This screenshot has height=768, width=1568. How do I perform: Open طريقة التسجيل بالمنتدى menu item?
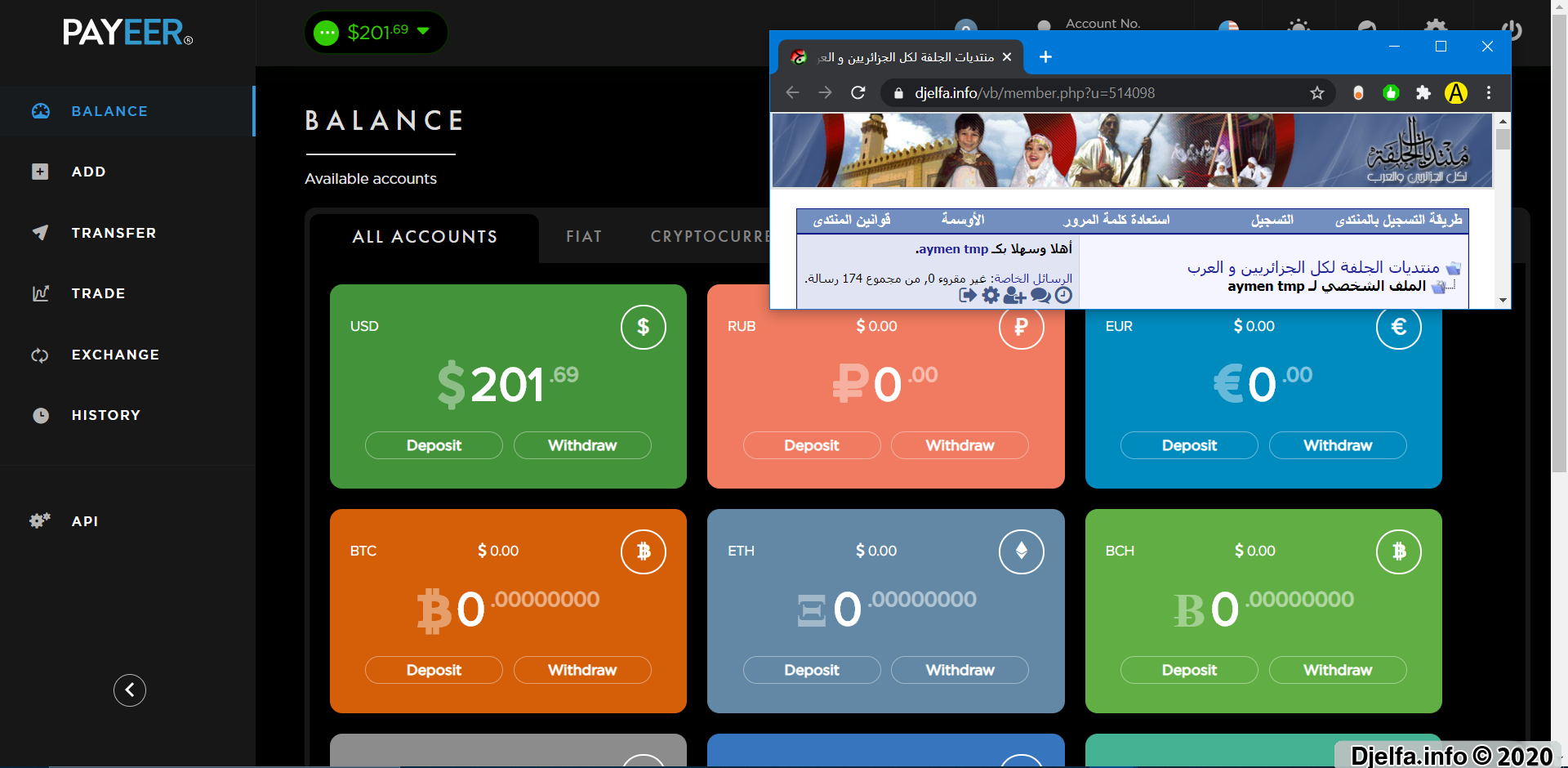pos(1399,220)
